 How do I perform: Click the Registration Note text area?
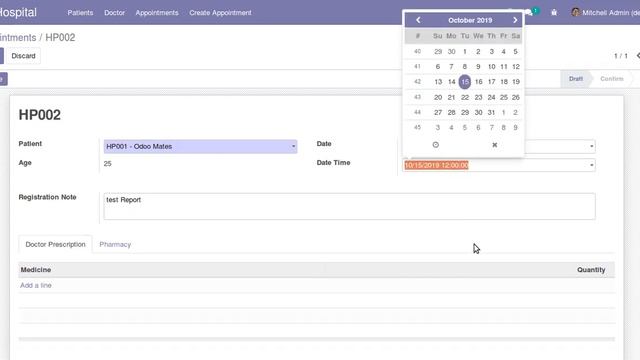pyautogui.click(x=349, y=207)
